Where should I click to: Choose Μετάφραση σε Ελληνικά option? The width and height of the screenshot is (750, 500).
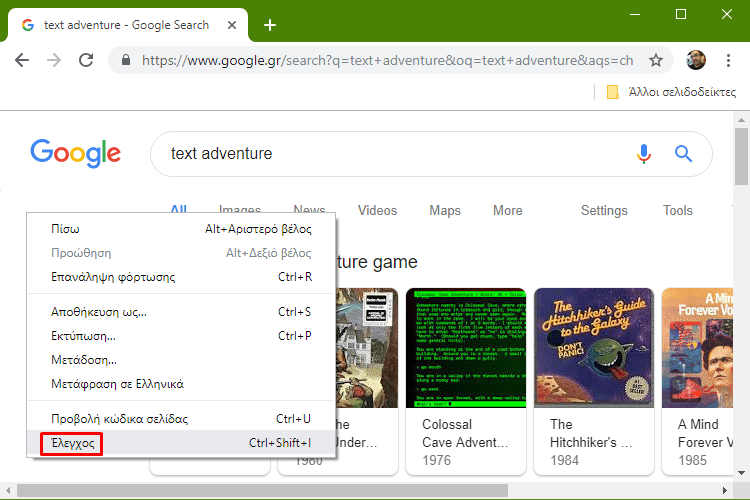(181, 384)
